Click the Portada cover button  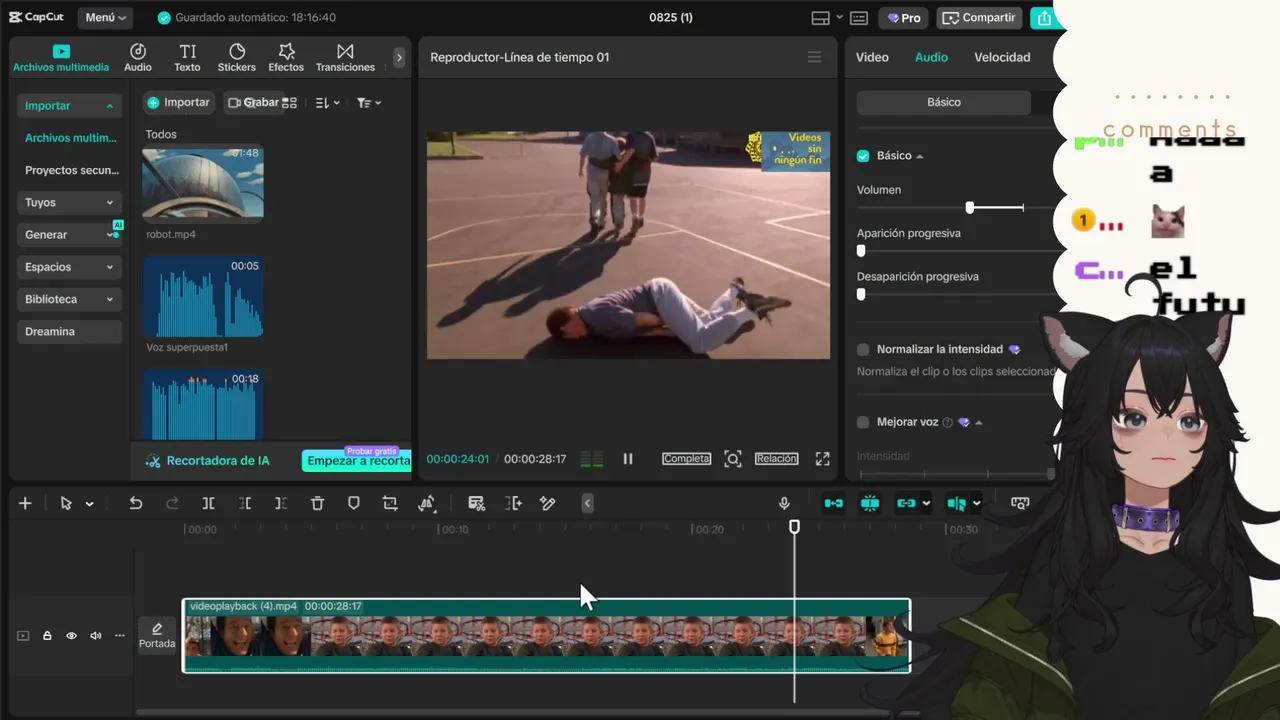point(157,635)
